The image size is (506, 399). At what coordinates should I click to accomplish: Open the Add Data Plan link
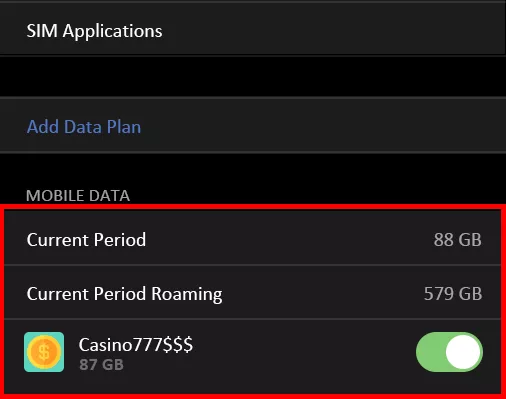point(84,127)
